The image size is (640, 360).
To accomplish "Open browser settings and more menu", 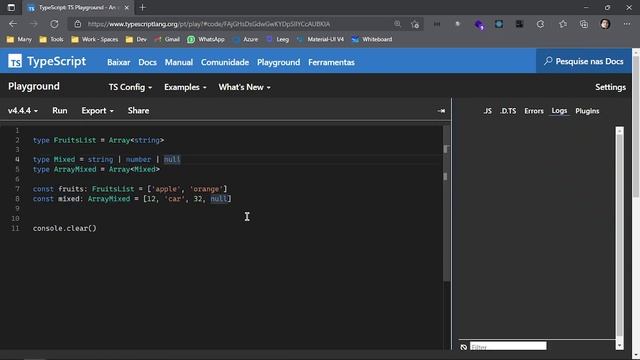I will (x=627, y=24).
